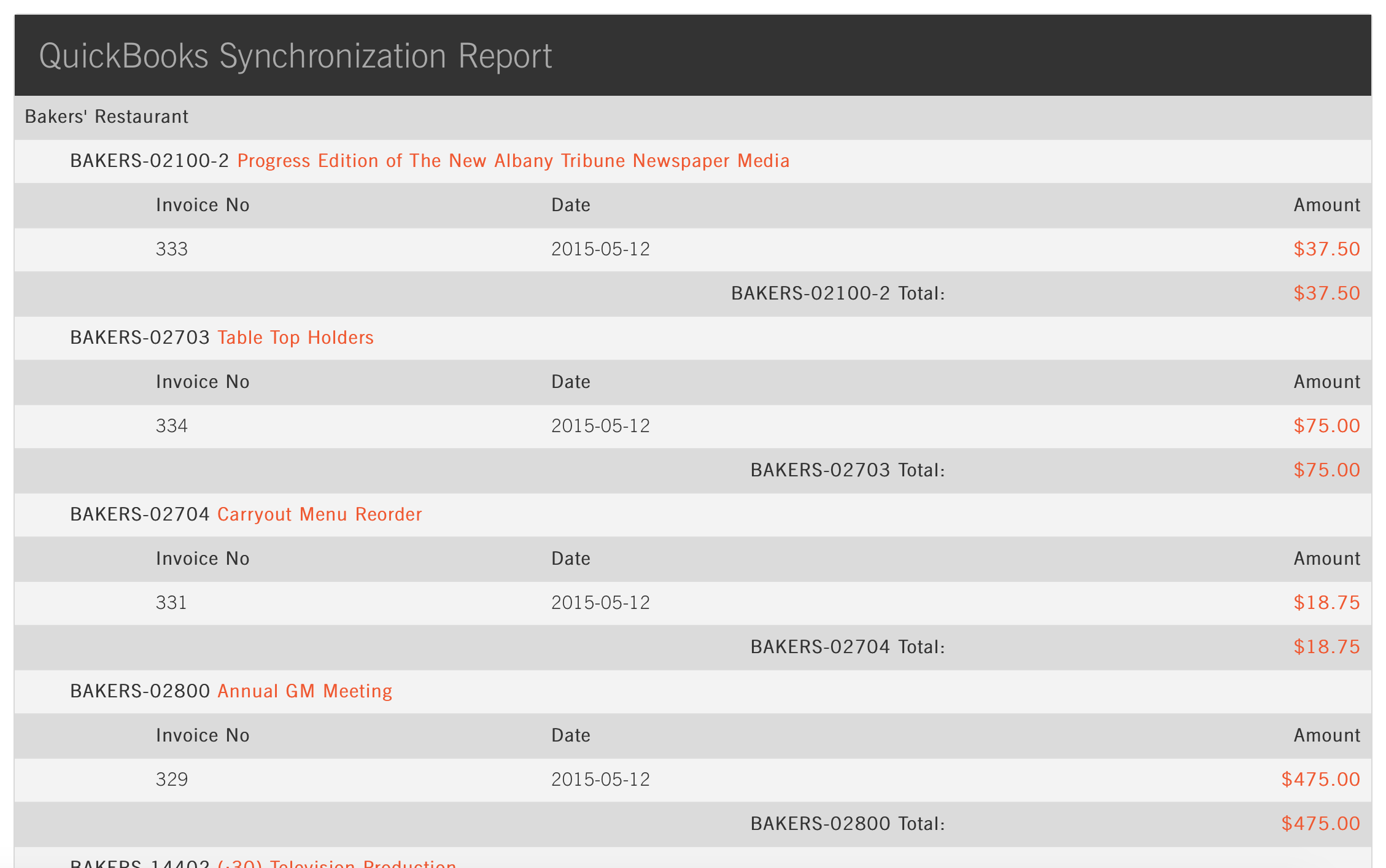Click the date 2015-05-12 for invoice 333

600,249
